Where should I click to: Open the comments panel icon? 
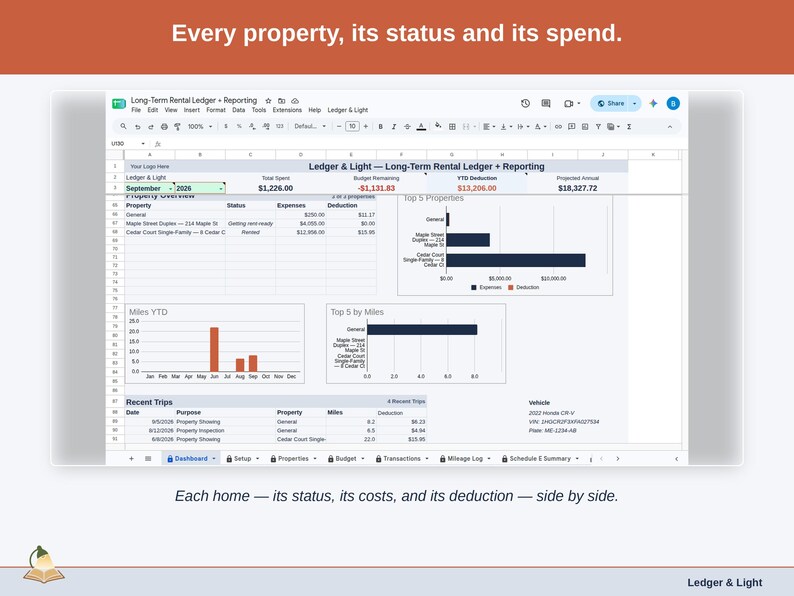(545, 103)
